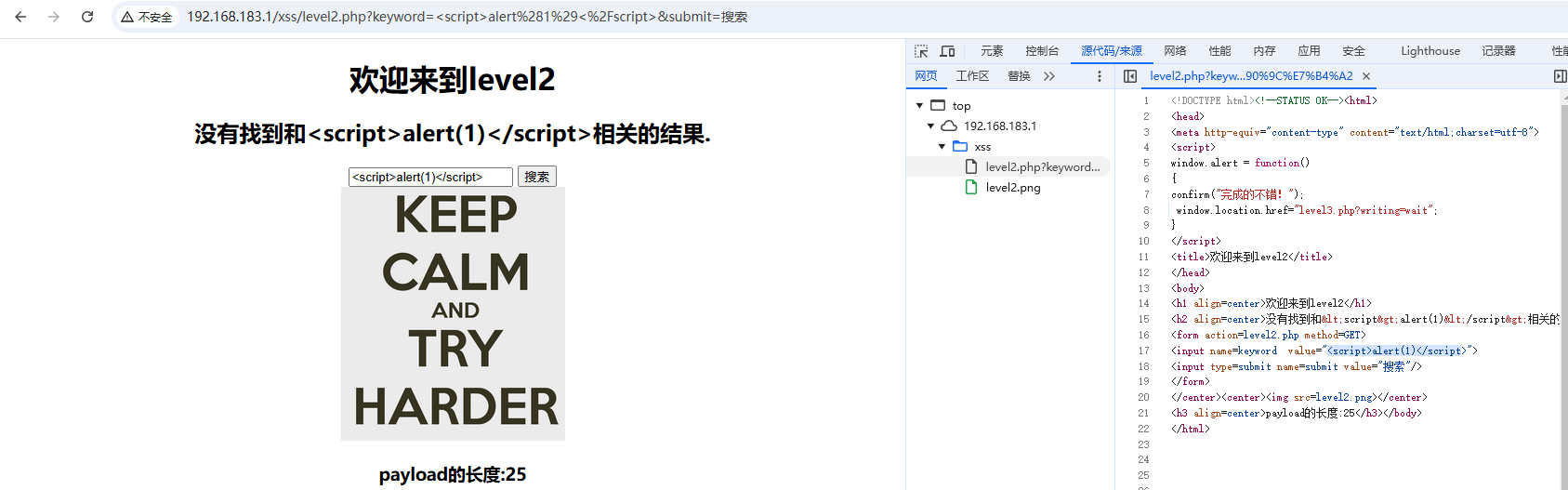Click the 搜索 submit button
The height and width of the screenshot is (490, 1568).
(x=536, y=177)
